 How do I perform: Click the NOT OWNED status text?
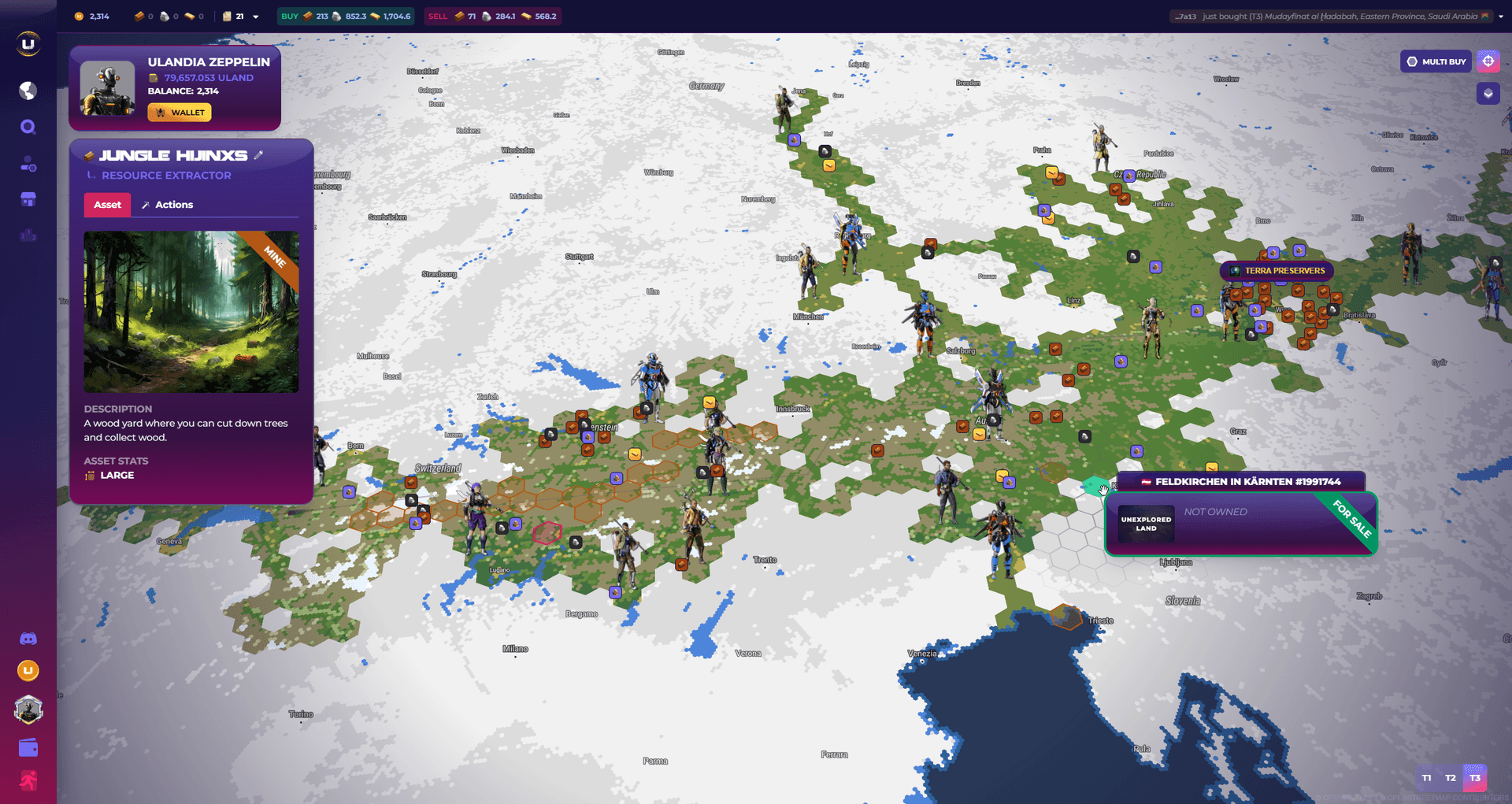pos(1216,512)
